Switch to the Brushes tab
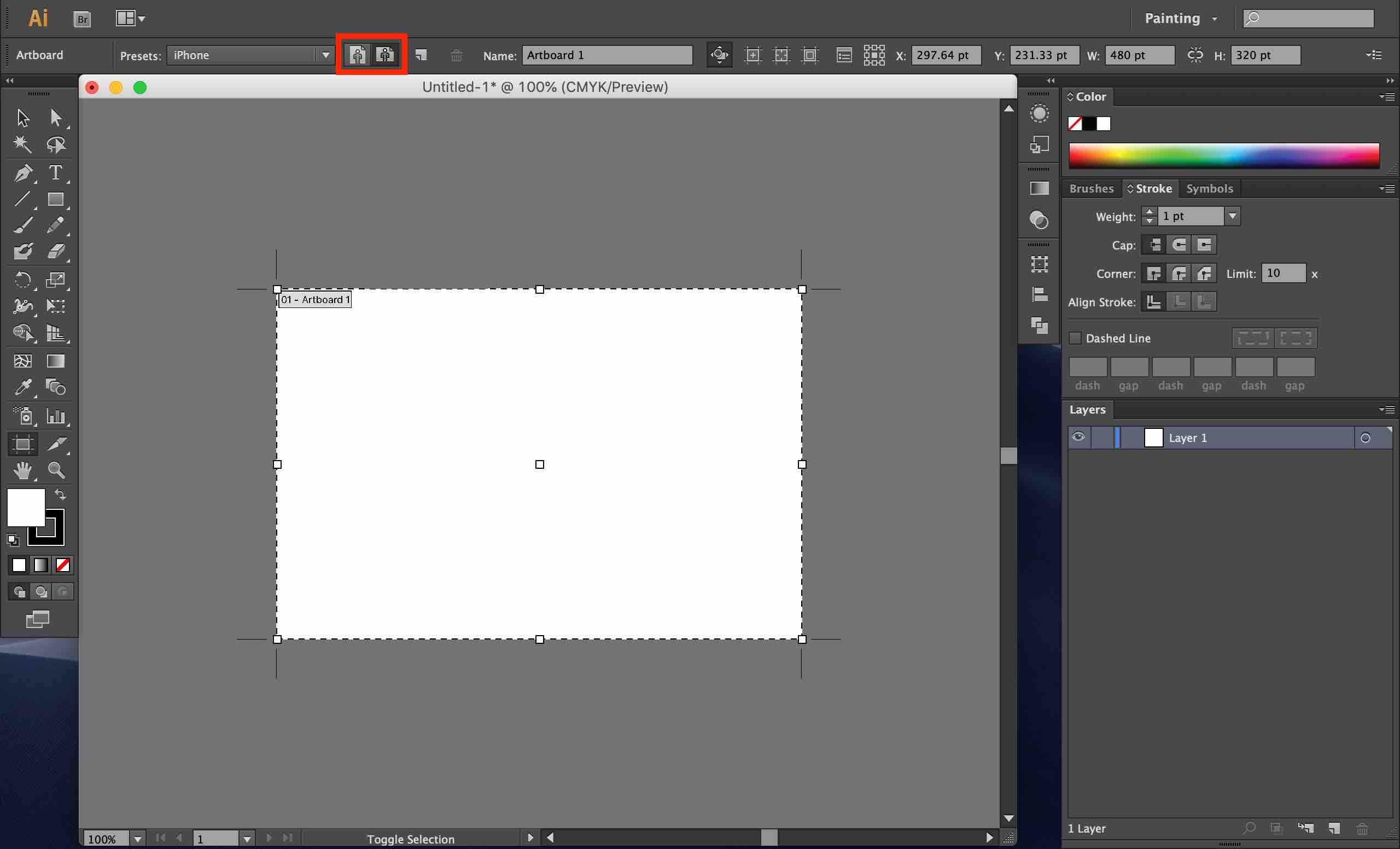 click(1091, 189)
